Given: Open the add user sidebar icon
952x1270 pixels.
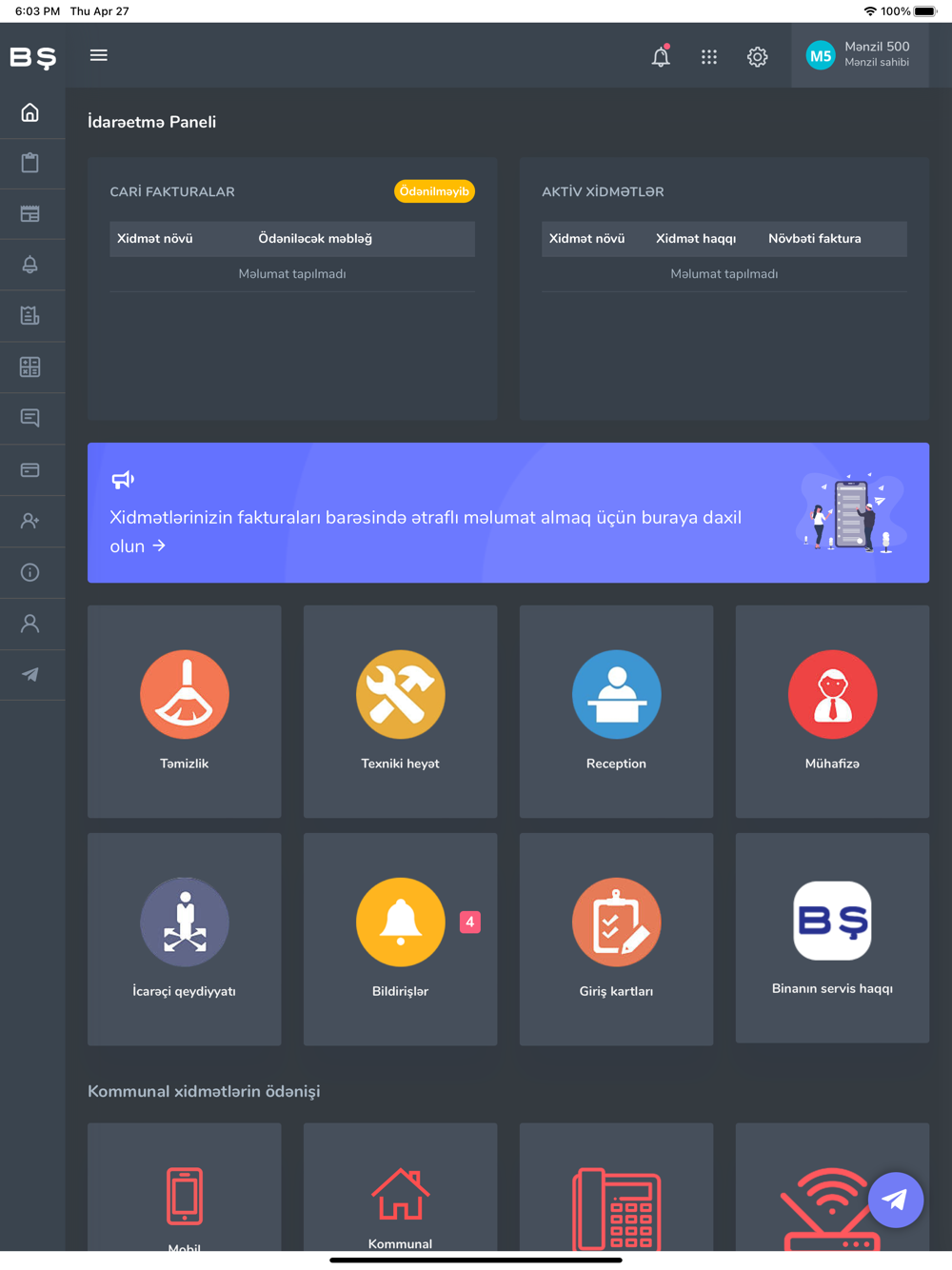Looking at the screenshot, I should click(x=30, y=521).
